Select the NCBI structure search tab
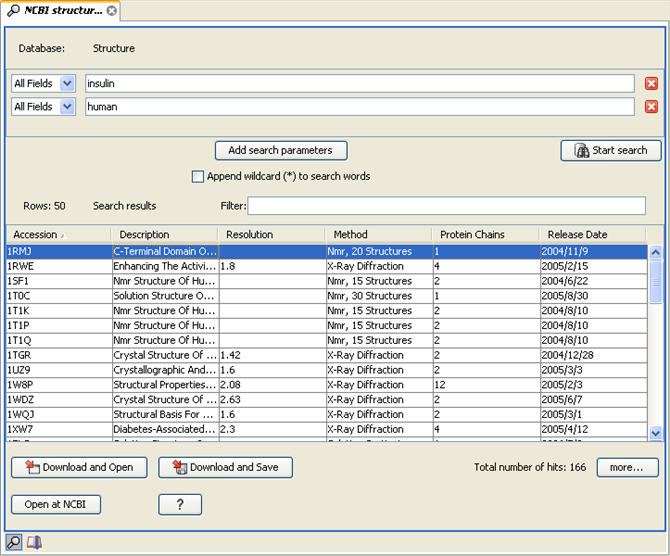The height and width of the screenshot is (556, 670). click(62, 10)
